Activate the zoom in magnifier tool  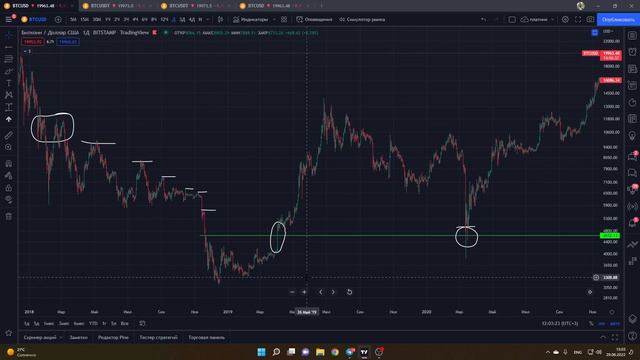[x=9, y=147]
